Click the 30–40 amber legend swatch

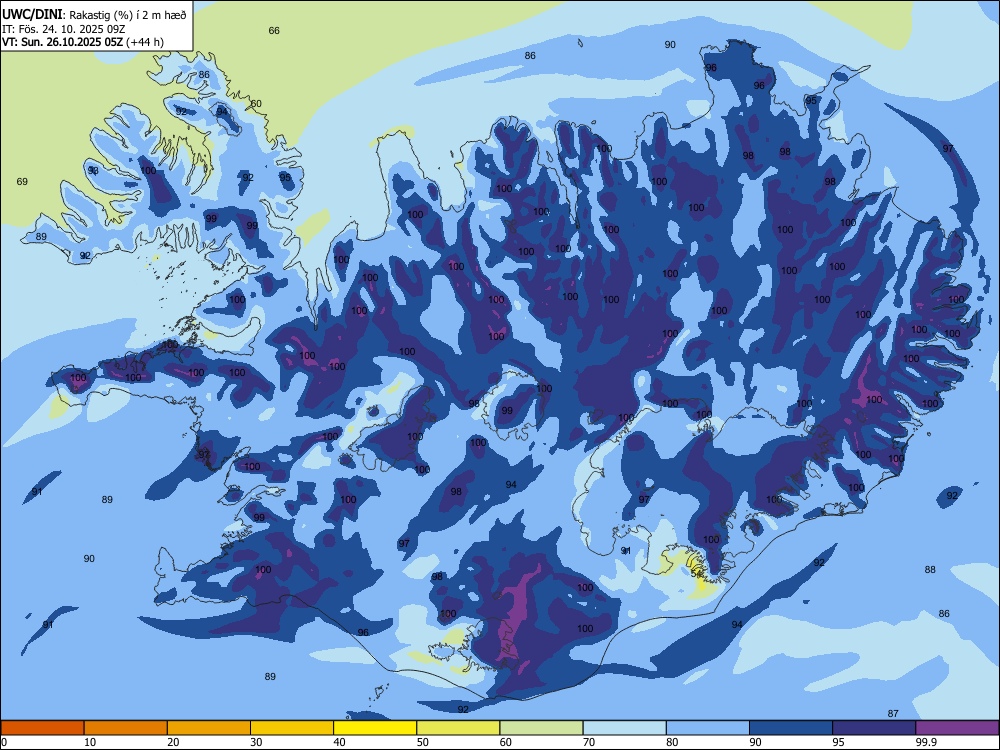(x=292, y=728)
